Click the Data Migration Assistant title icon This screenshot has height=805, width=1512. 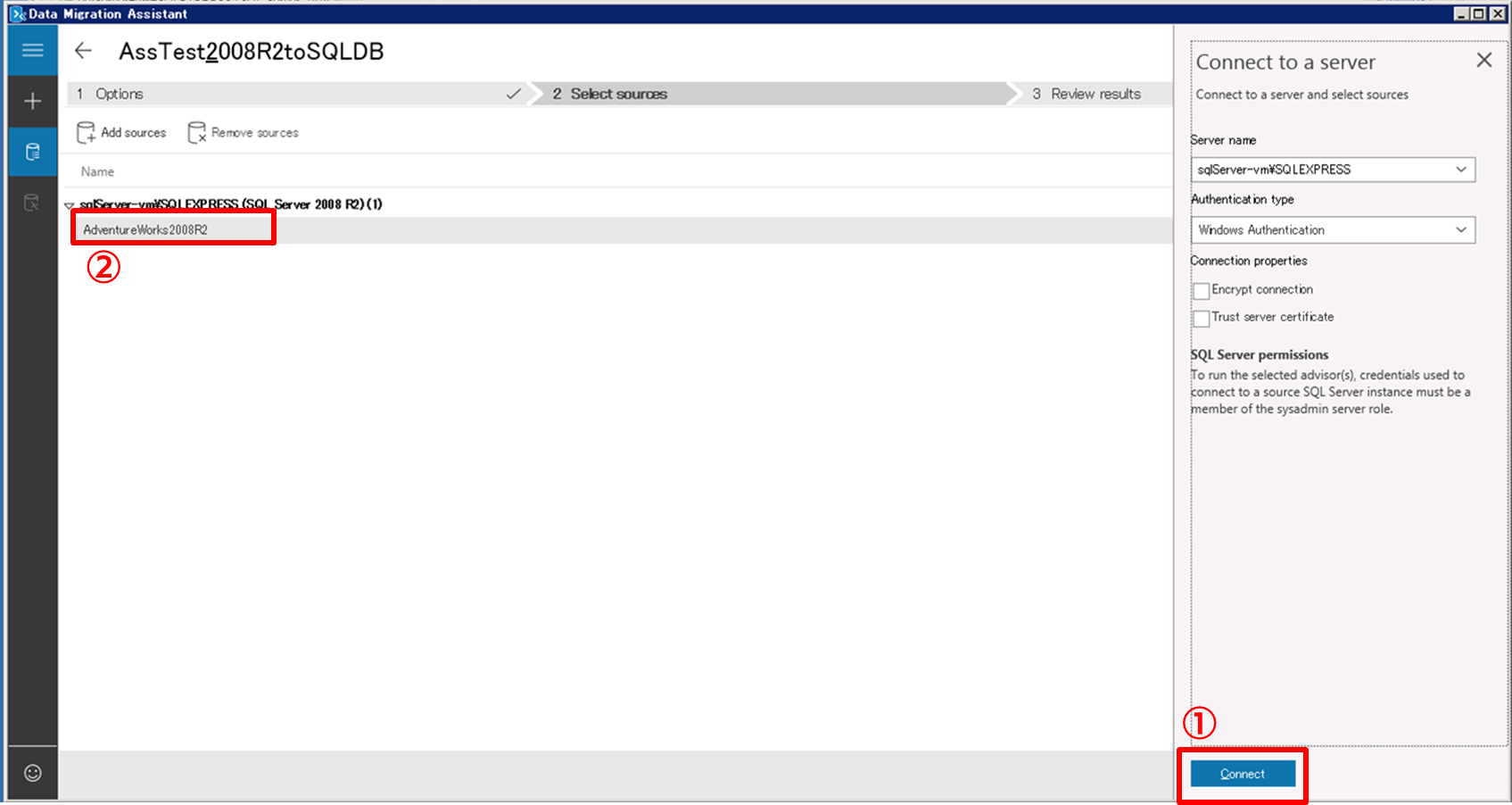click(17, 14)
